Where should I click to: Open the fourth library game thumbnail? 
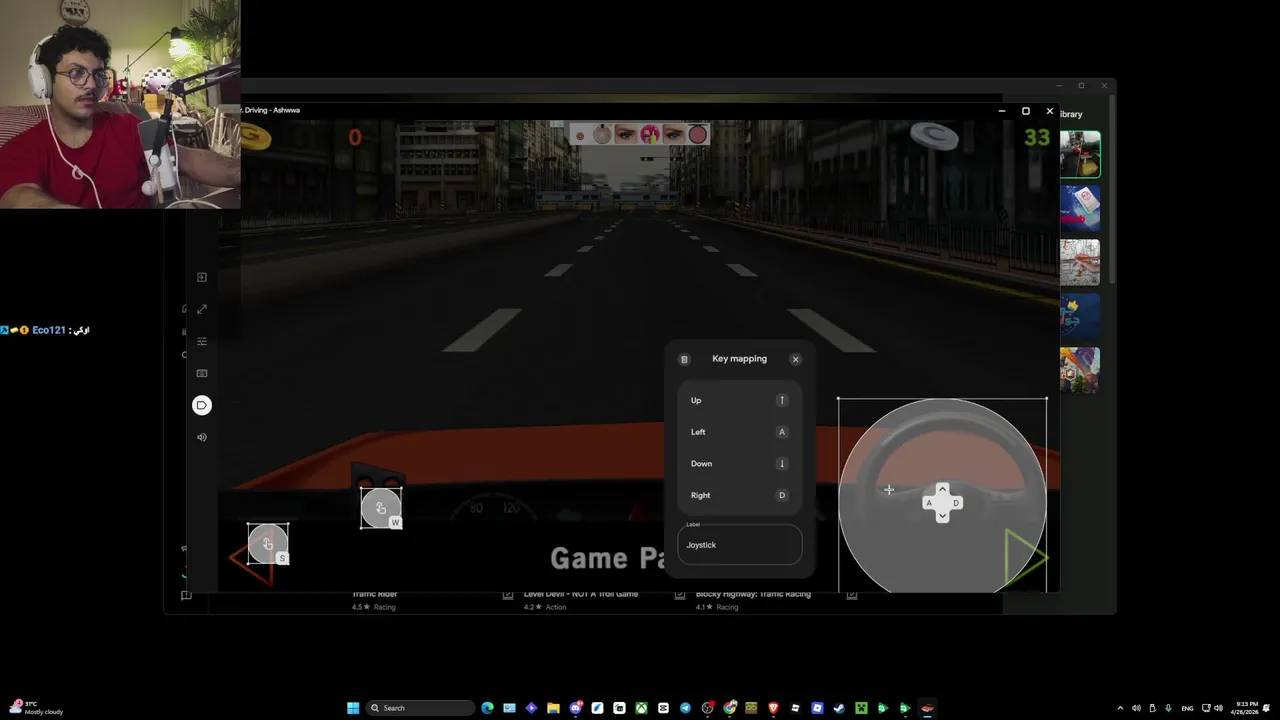[x=1080, y=317]
